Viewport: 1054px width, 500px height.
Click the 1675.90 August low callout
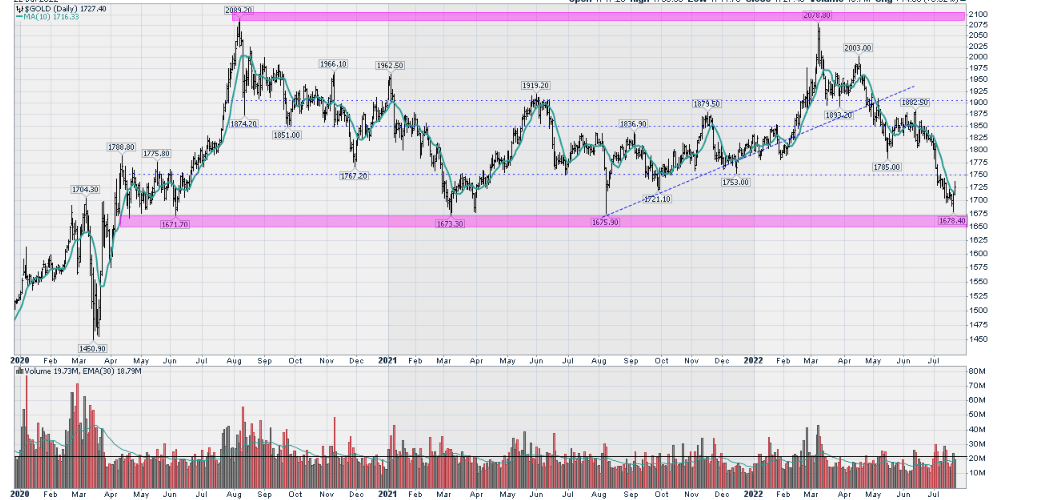point(606,222)
